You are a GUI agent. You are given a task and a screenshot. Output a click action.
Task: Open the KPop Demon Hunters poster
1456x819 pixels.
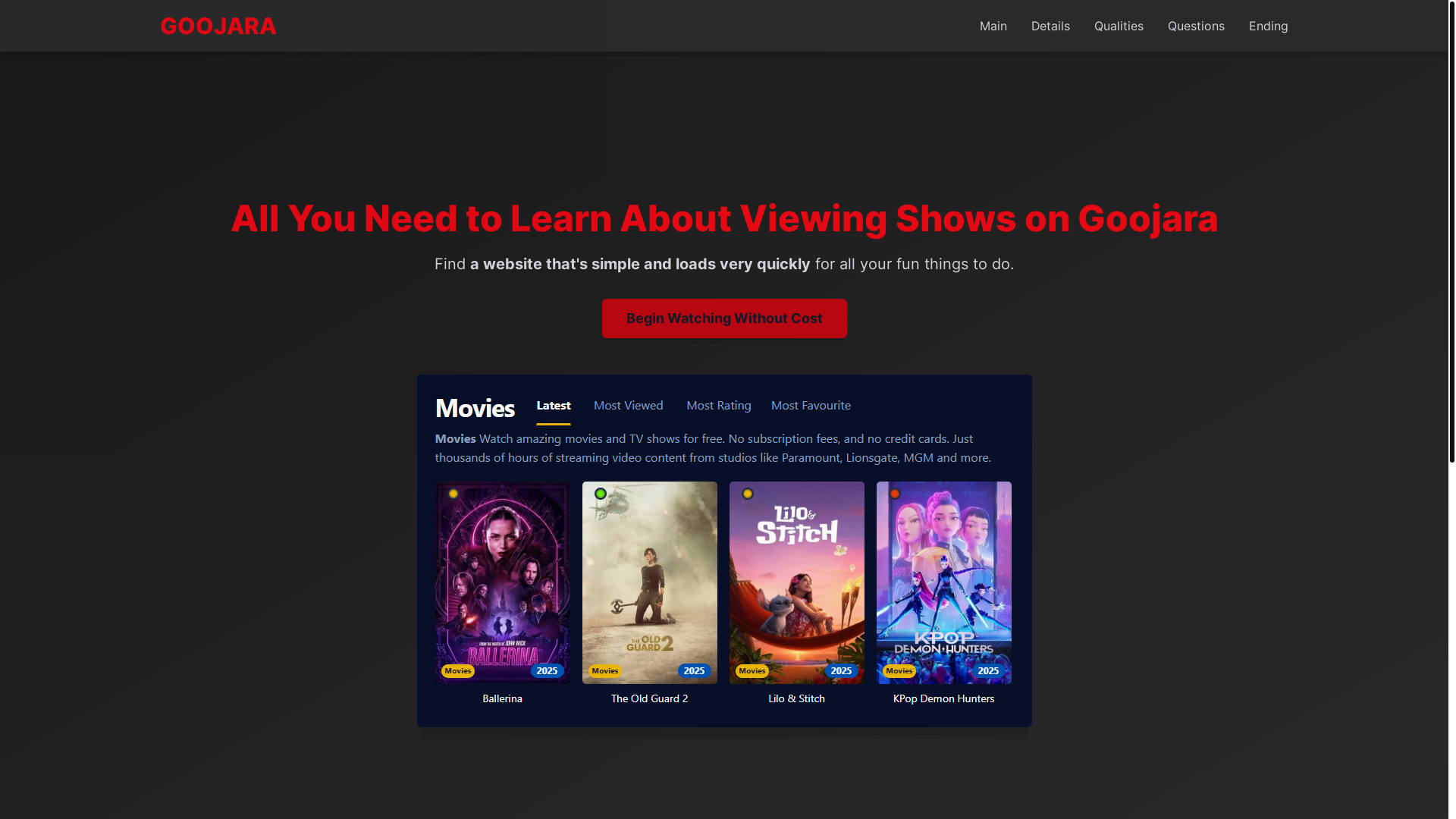[944, 582]
